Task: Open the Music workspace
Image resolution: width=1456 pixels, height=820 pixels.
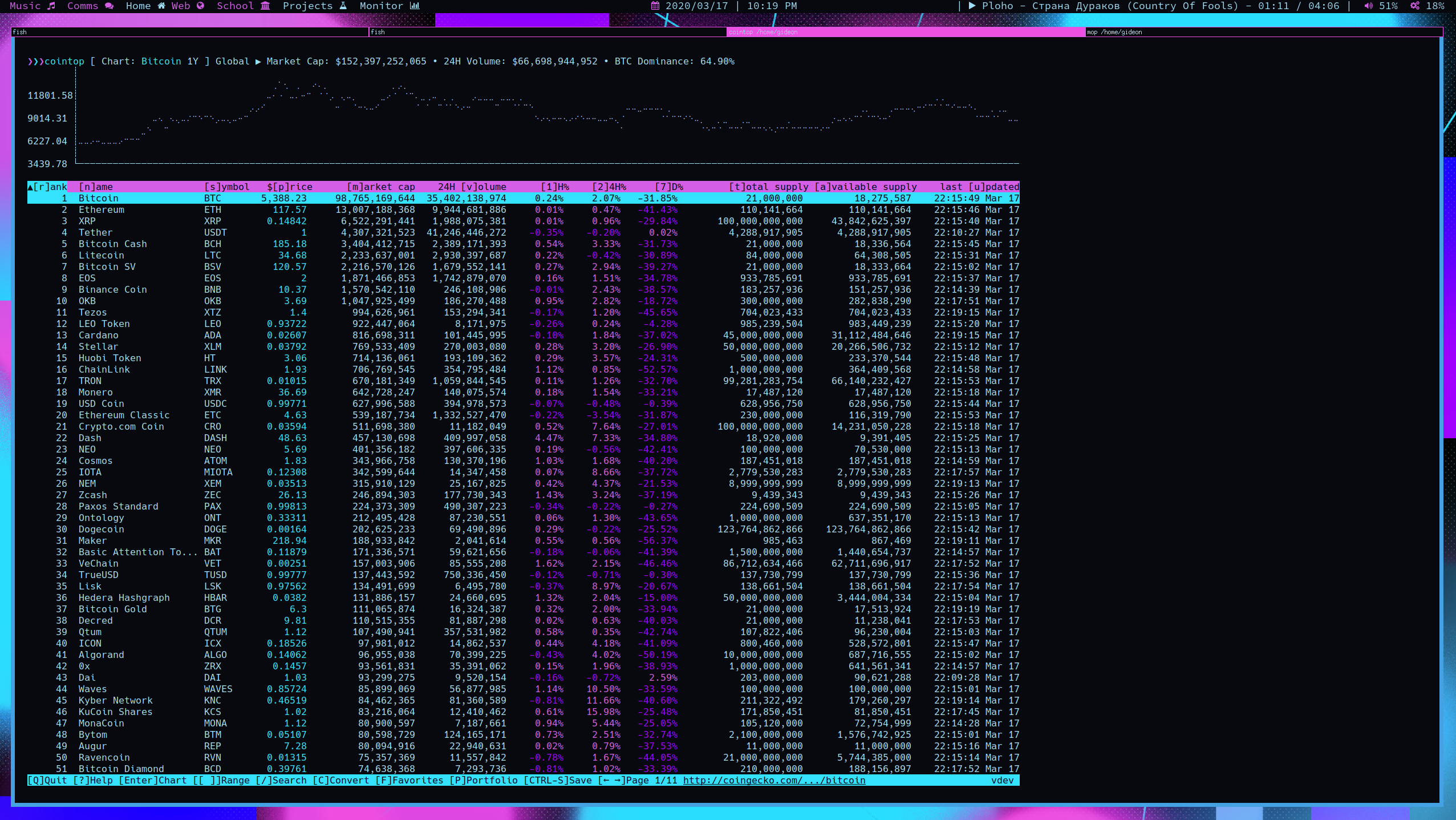Action: (x=33, y=6)
